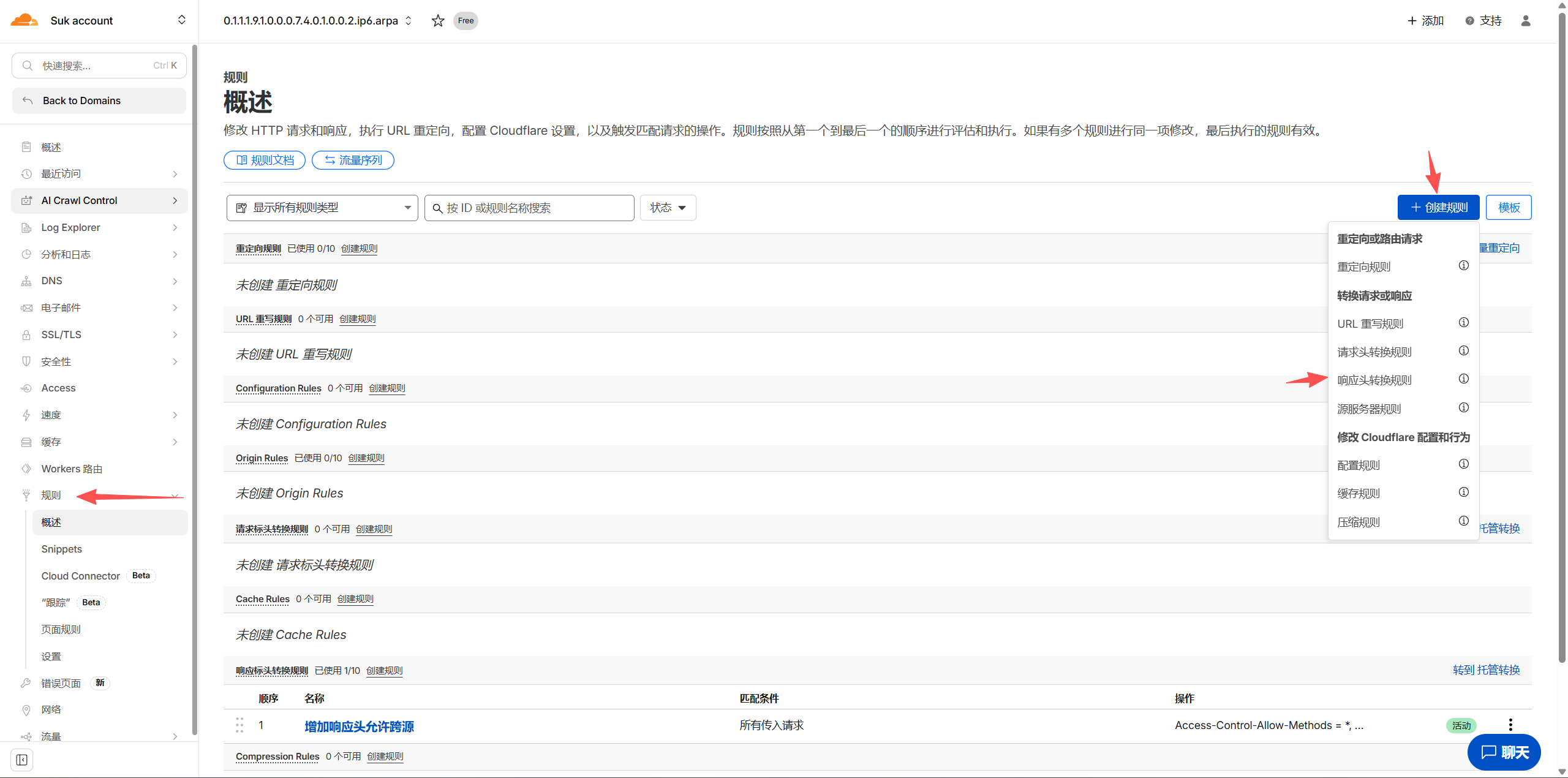Open 设置 under 规则 in sidebar
This screenshot has height=778, width=1568.
51,657
